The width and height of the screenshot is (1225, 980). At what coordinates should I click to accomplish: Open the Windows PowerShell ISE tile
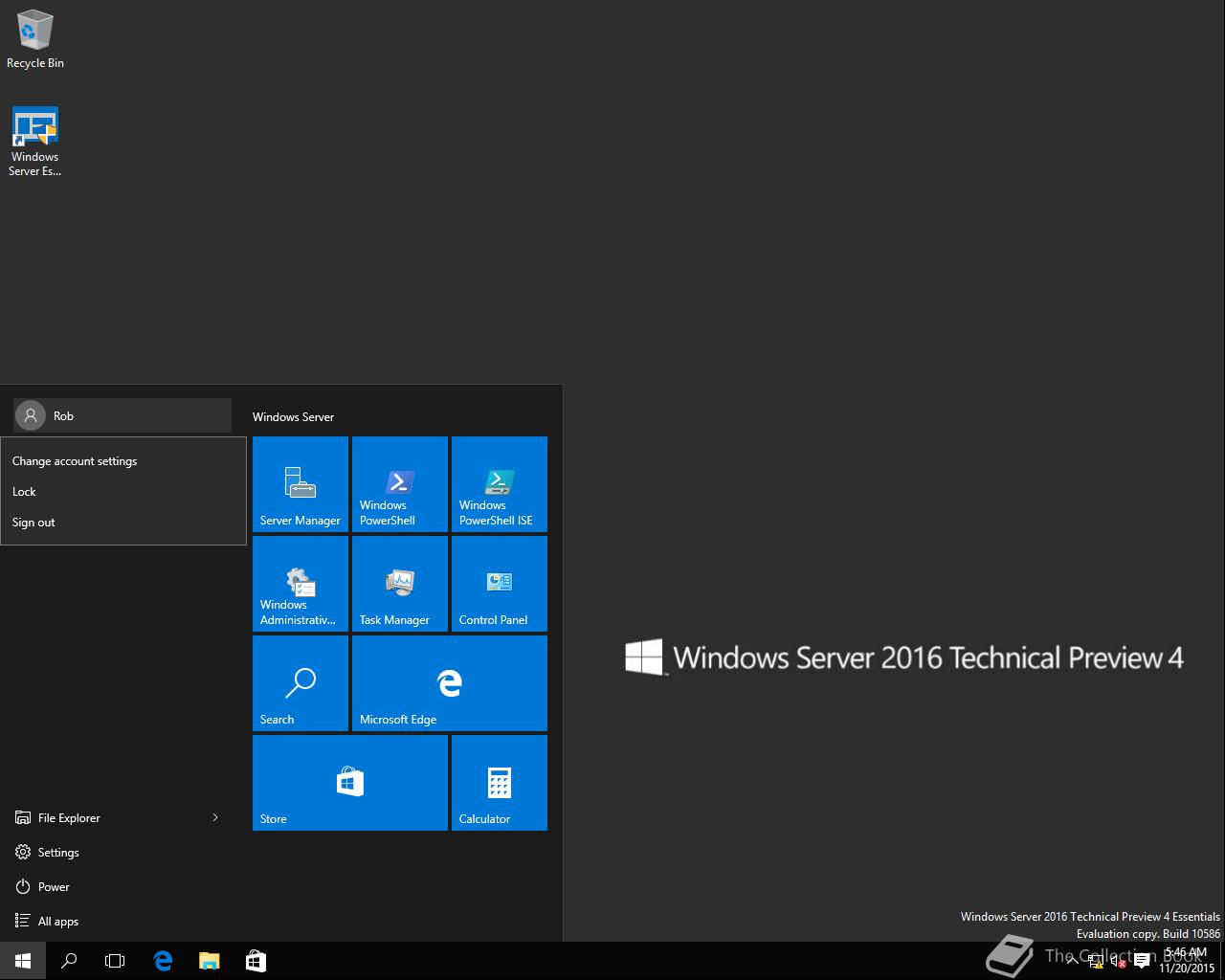[500, 484]
